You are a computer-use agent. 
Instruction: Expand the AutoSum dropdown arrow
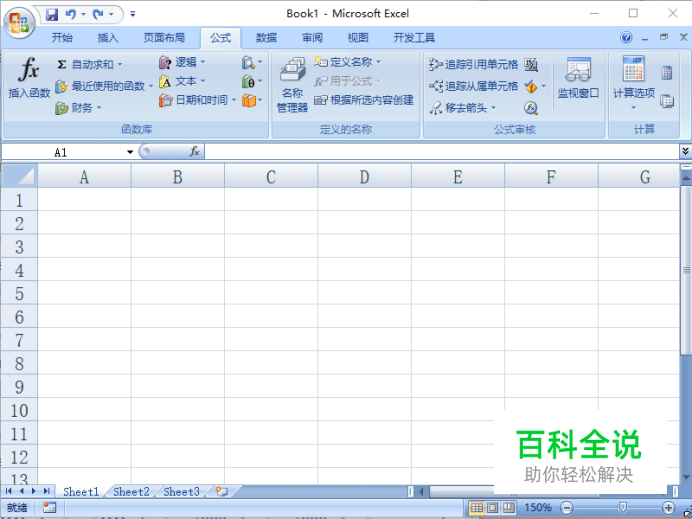[120, 64]
